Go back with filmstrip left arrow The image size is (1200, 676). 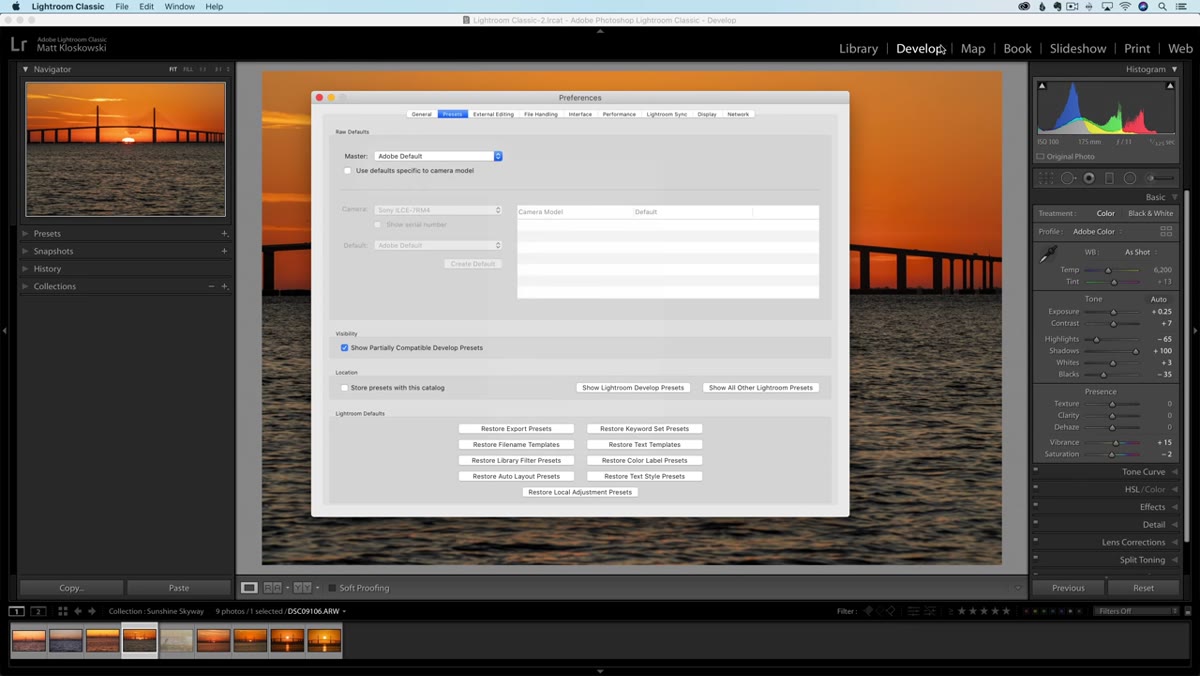coord(78,611)
